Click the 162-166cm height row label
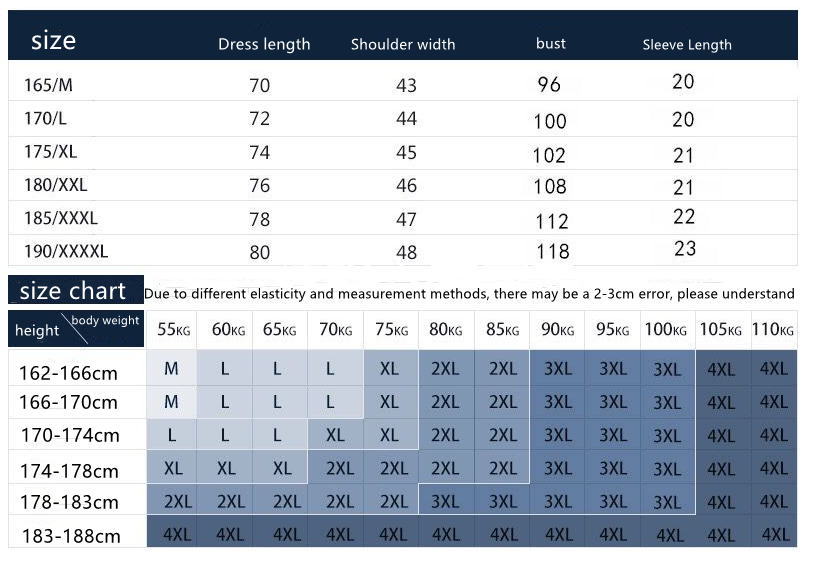This screenshot has width=824, height=562. coord(68,373)
